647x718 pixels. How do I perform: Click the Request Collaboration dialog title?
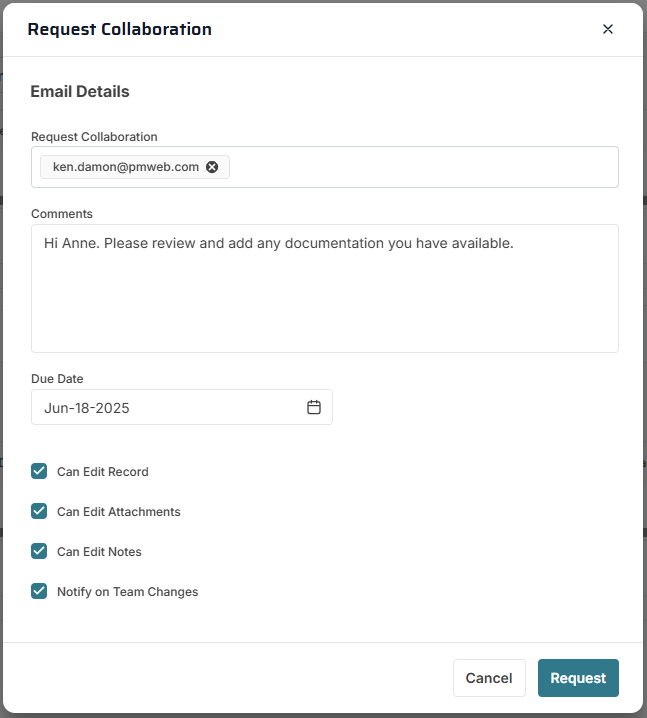click(x=119, y=29)
